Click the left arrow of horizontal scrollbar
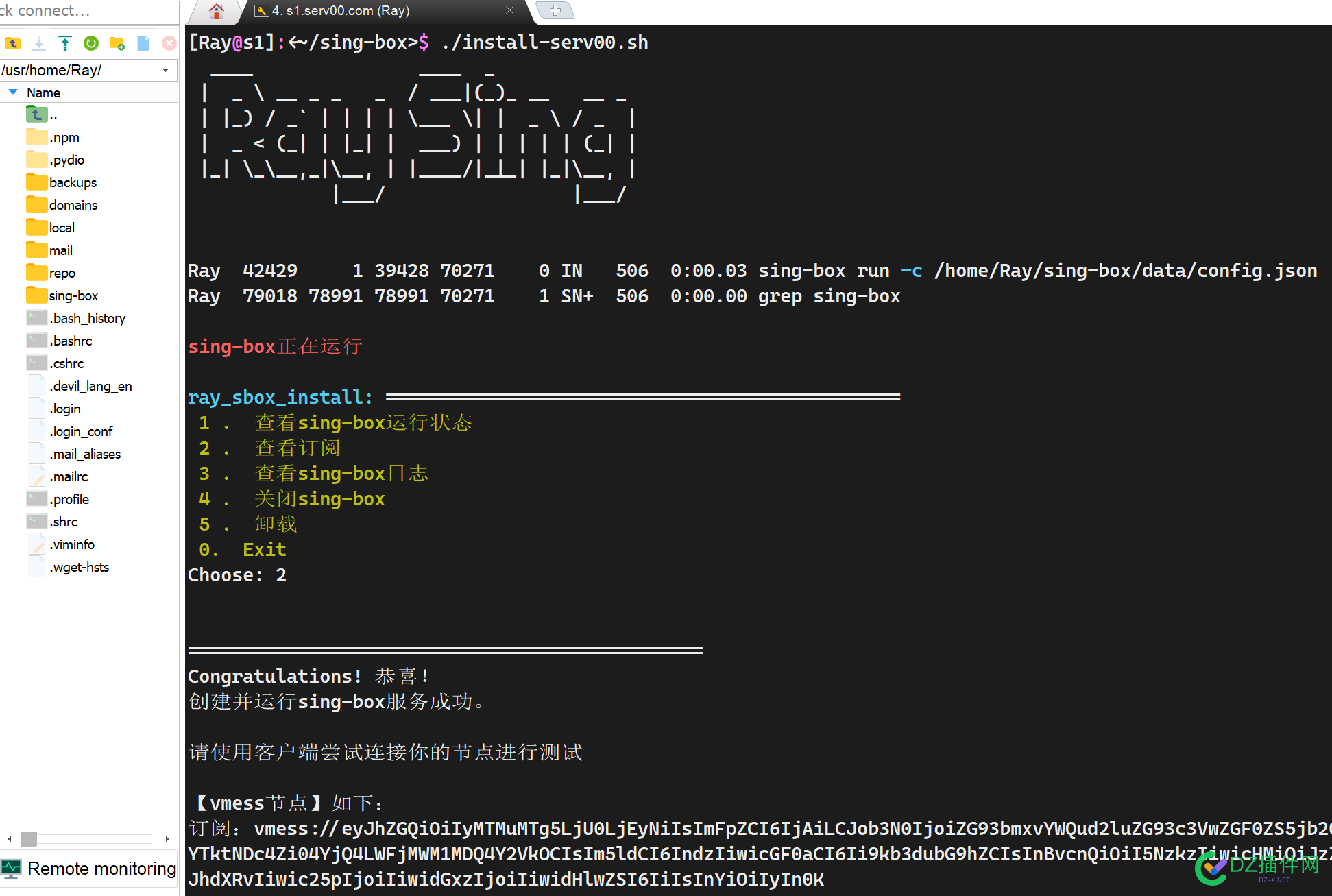The image size is (1332, 896). [10, 838]
